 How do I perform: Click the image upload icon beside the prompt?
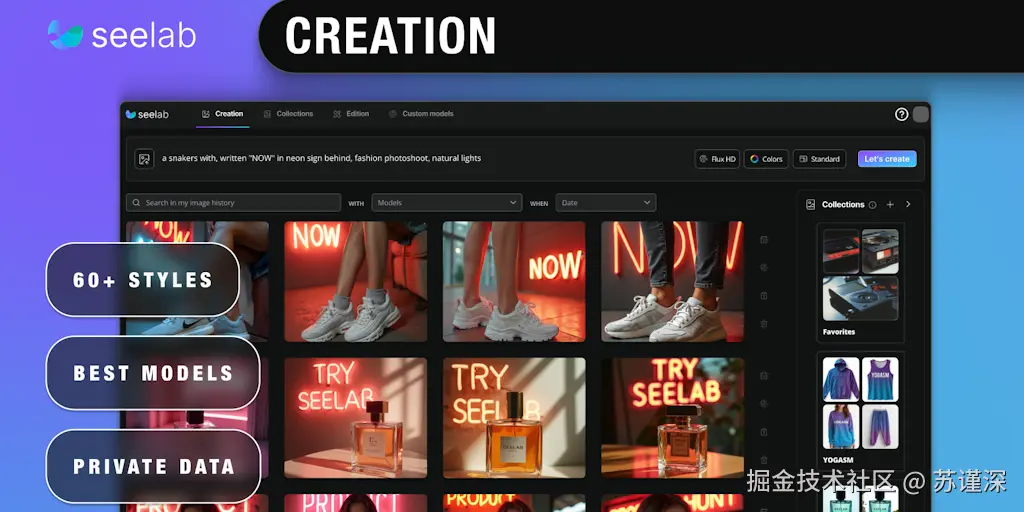coord(144,159)
